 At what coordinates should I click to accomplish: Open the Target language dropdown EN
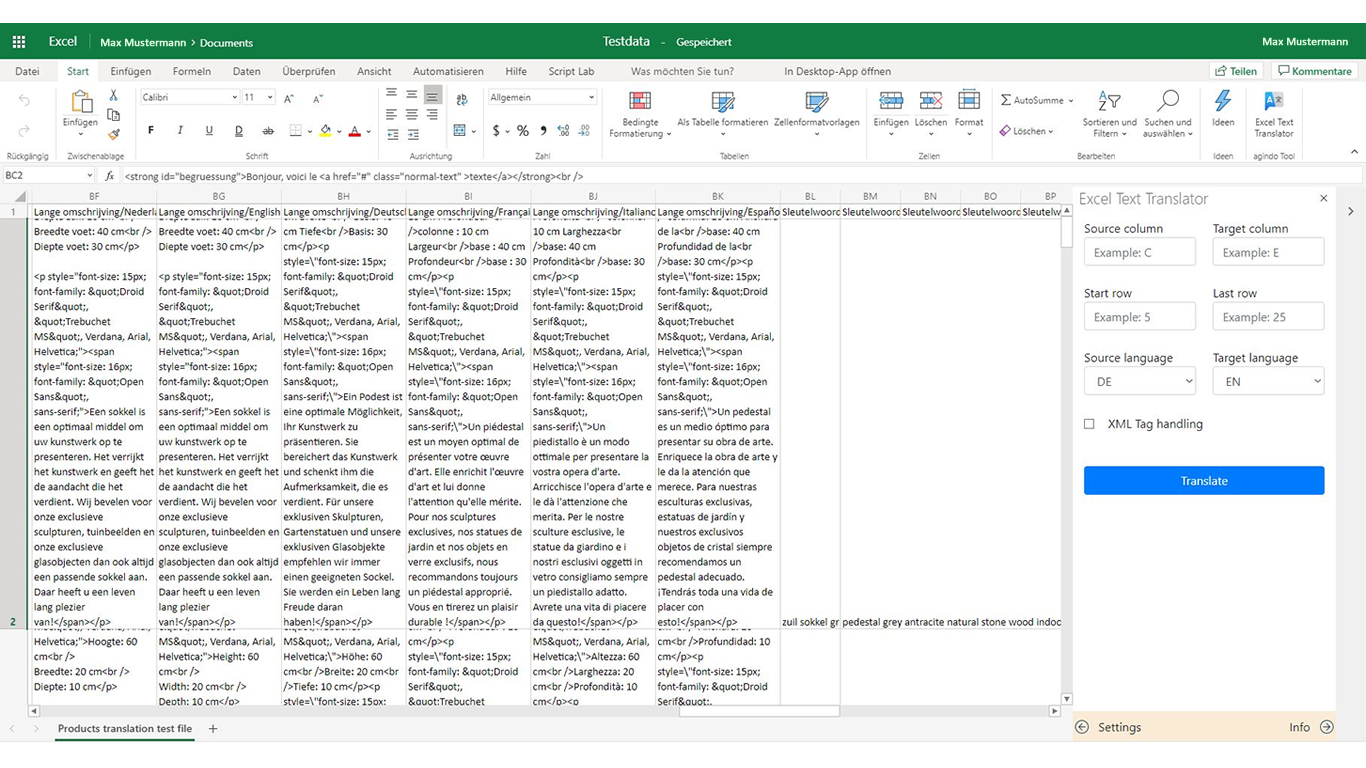pyautogui.click(x=1268, y=381)
